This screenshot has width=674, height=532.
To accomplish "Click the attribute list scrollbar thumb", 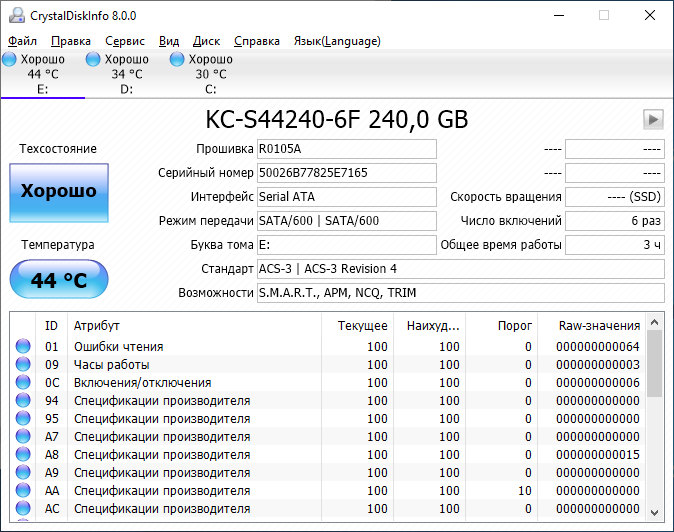I will point(655,364).
